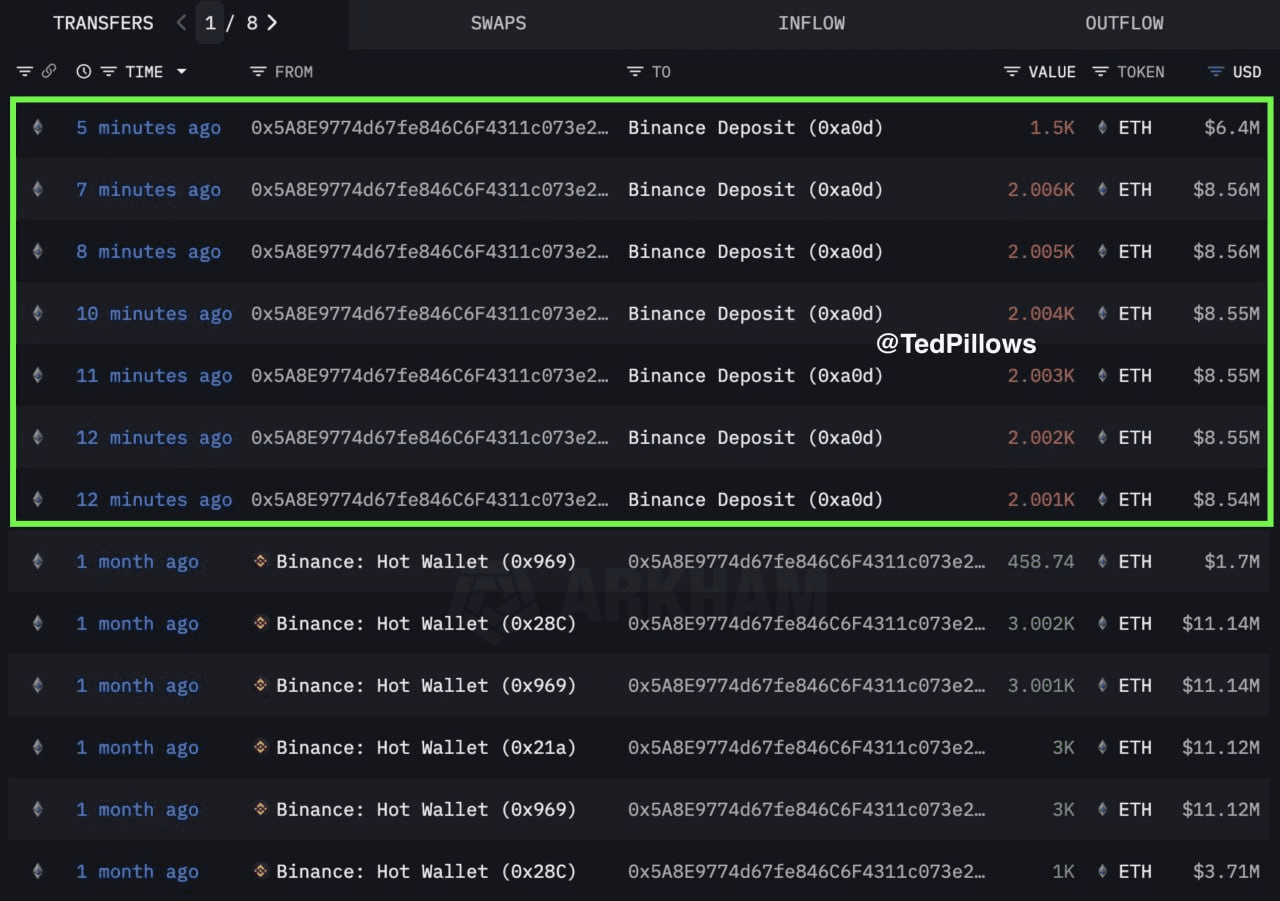Click the clock icon beside TIME header
This screenshot has width=1280, height=901.
coord(84,71)
